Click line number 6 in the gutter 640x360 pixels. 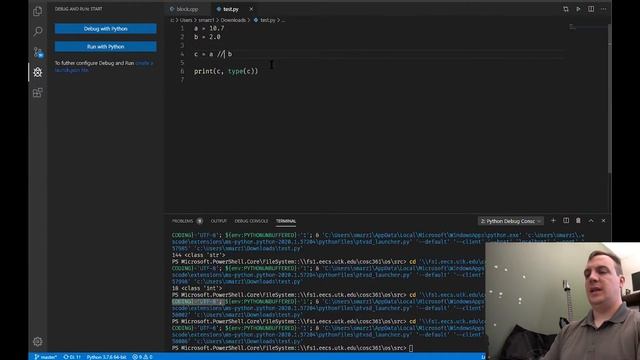(x=182, y=71)
